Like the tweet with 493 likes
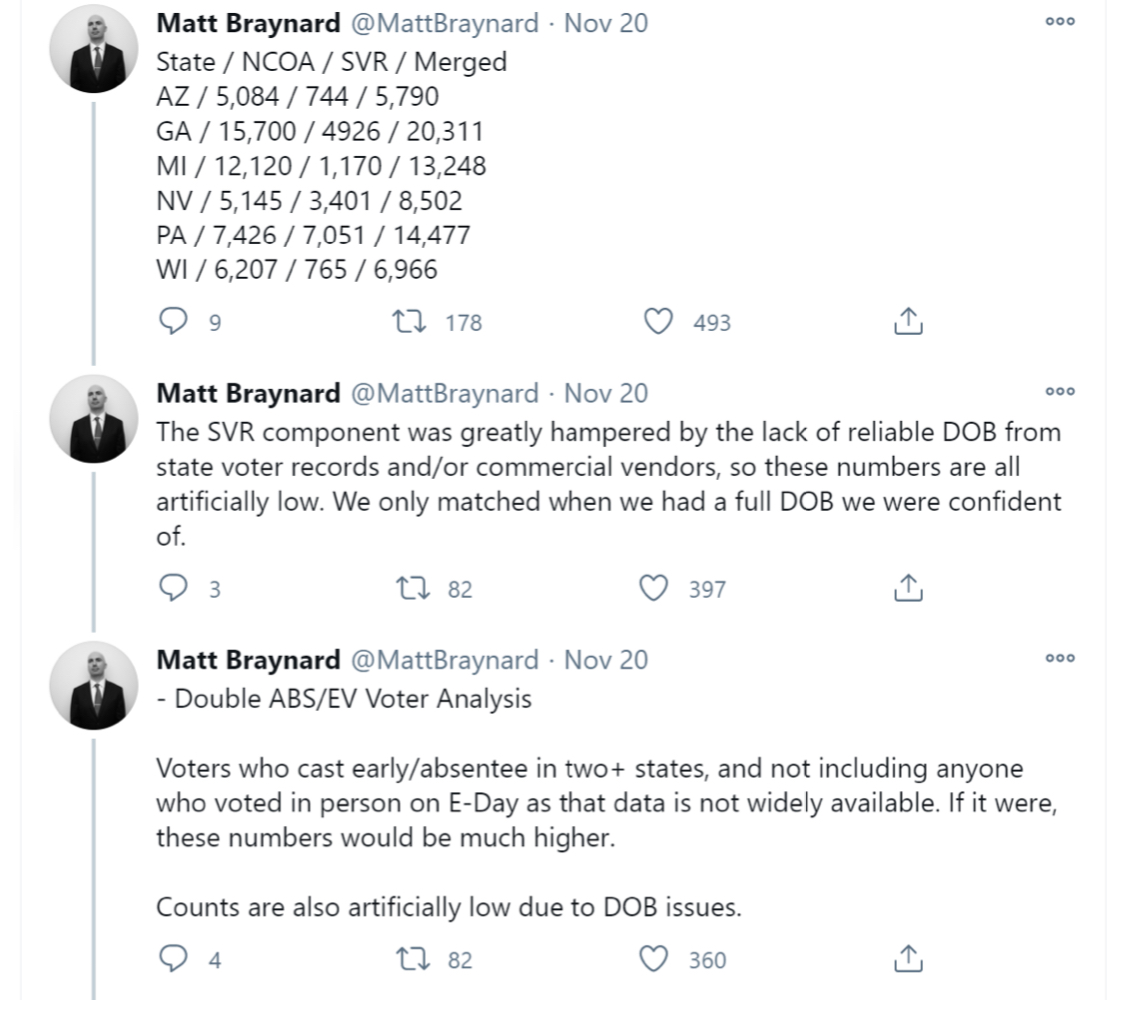This screenshot has height=1012, width=1123. tap(657, 321)
